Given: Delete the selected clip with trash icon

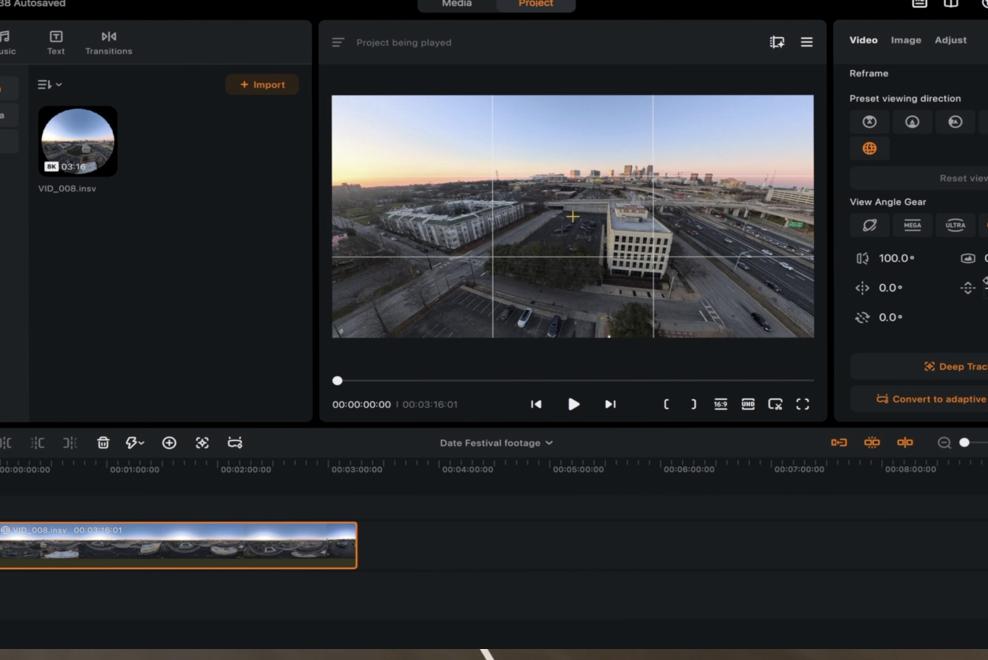Looking at the screenshot, I should [x=103, y=443].
